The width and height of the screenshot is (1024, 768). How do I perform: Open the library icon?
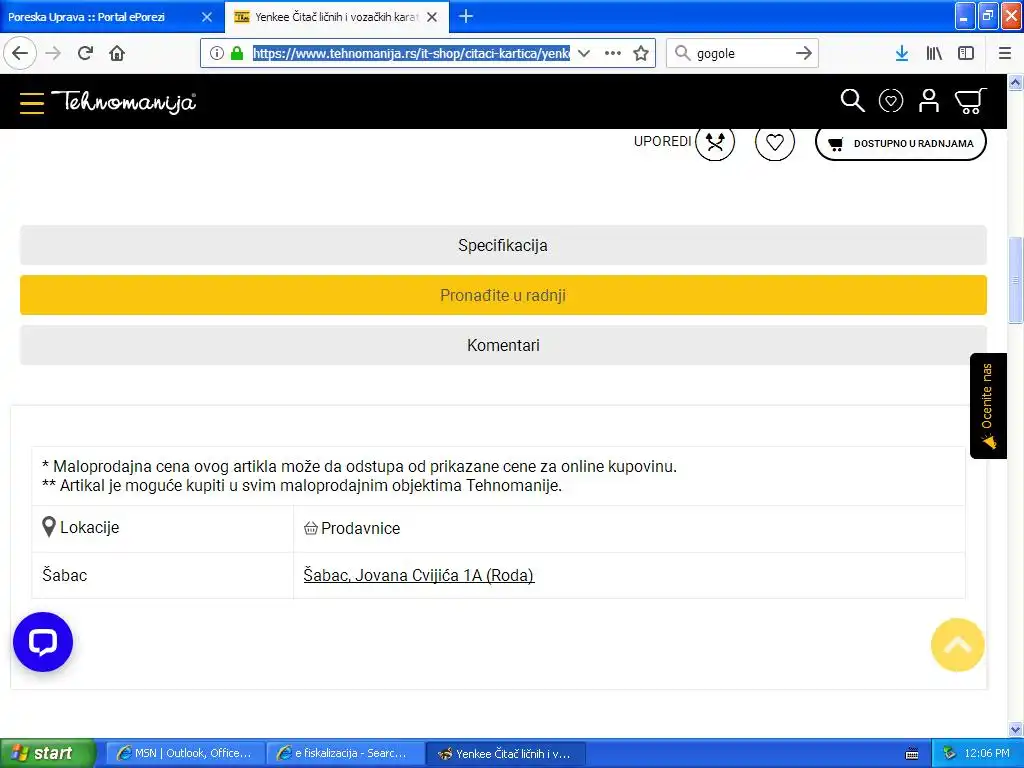tap(935, 53)
